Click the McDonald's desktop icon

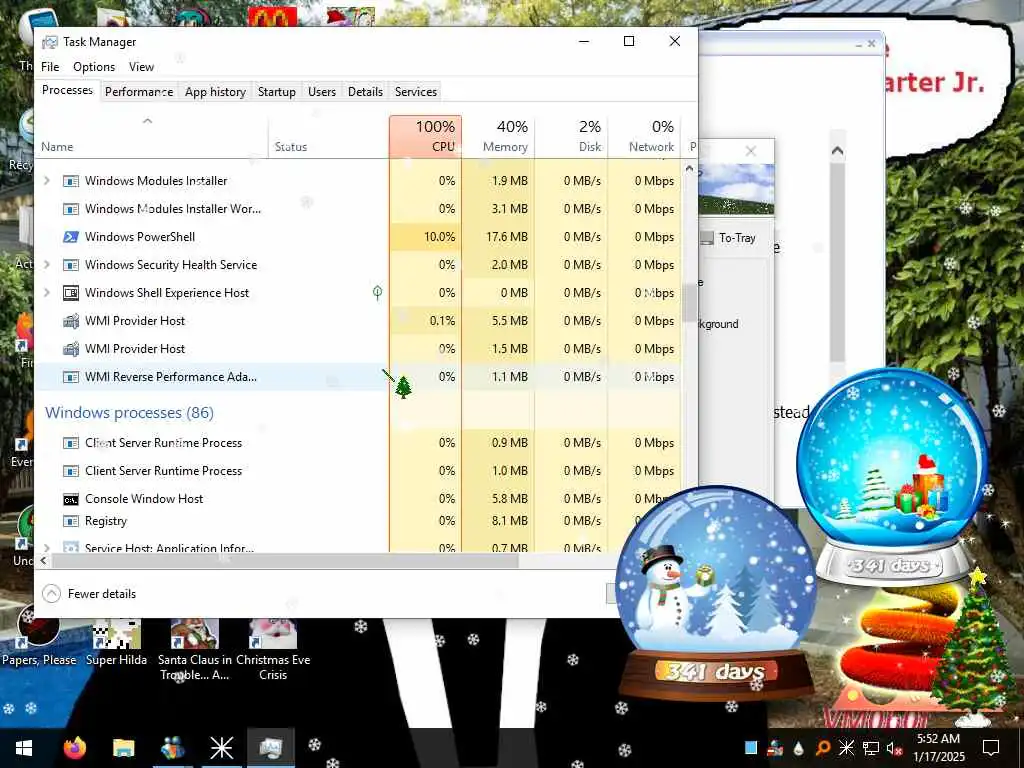click(272, 16)
